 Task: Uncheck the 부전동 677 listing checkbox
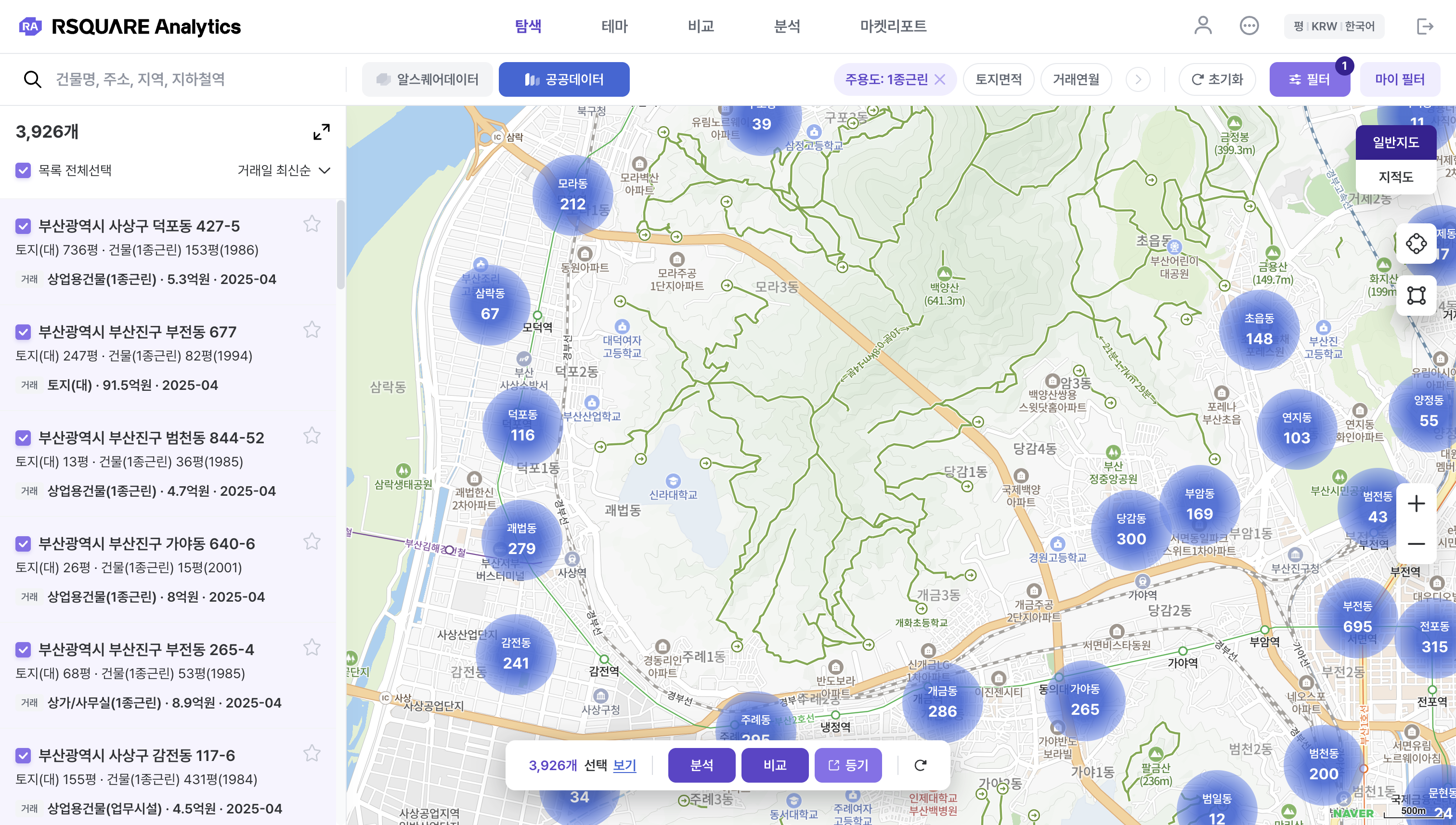pyautogui.click(x=23, y=332)
